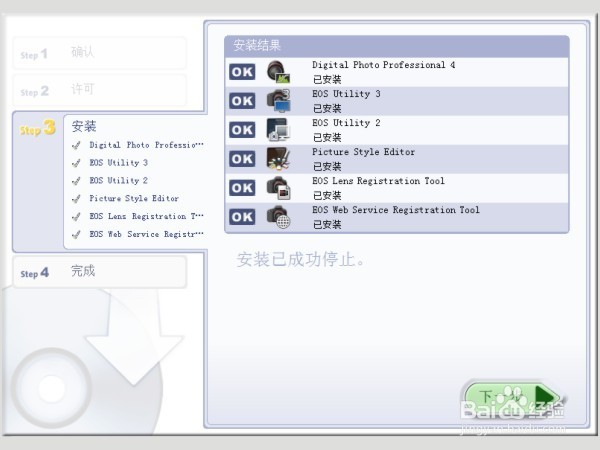Click the Picture Style Editor icon
This screenshot has width=600, height=450.
pos(278,159)
